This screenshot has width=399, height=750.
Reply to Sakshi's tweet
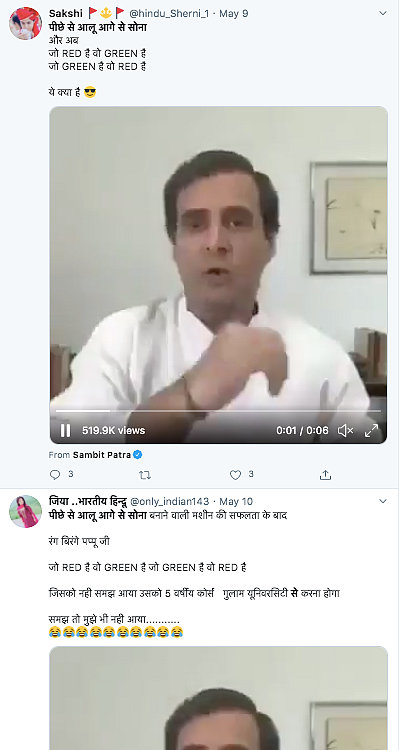click(x=55, y=474)
